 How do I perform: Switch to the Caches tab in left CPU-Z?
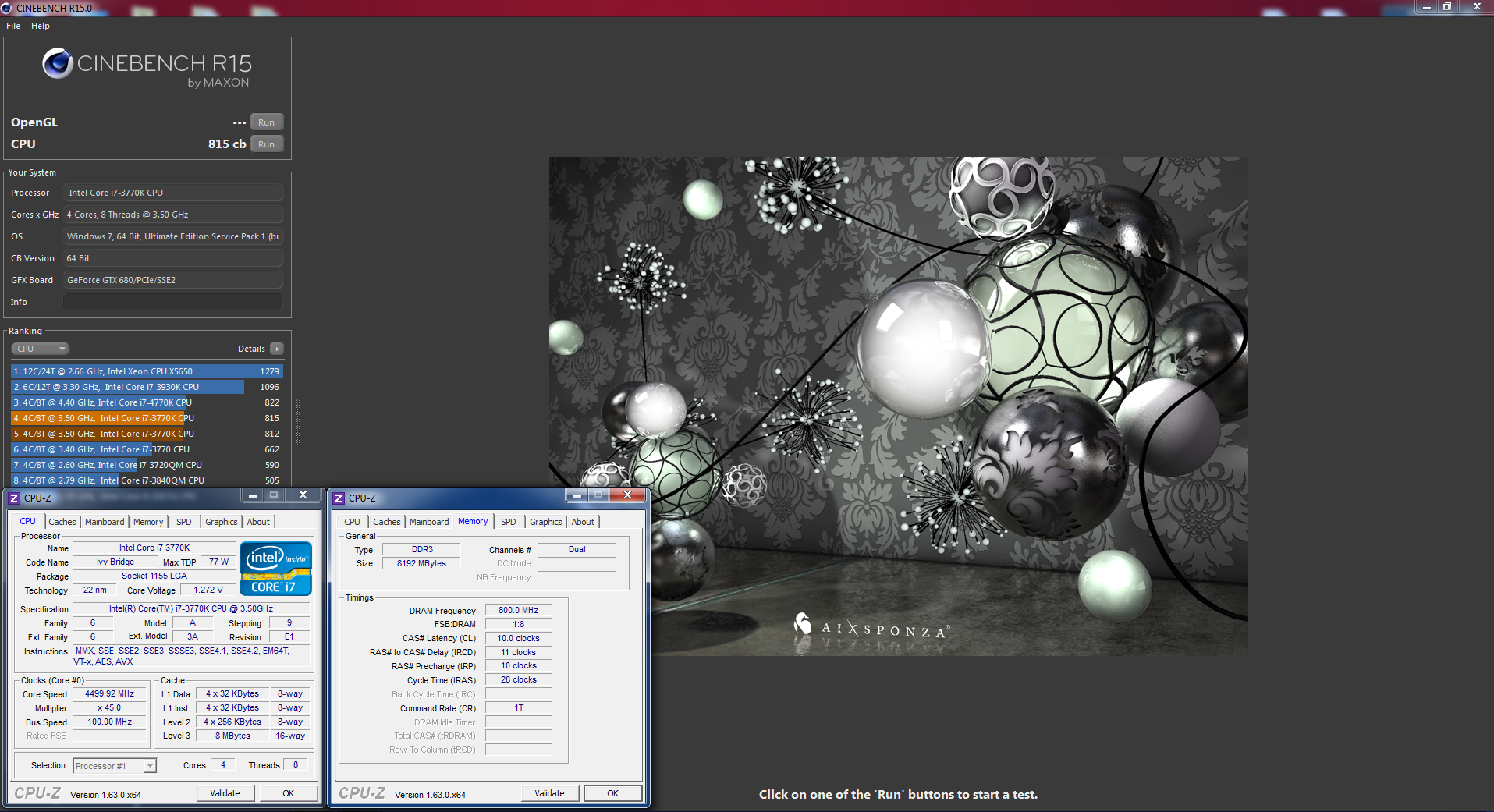coord(62,522)
